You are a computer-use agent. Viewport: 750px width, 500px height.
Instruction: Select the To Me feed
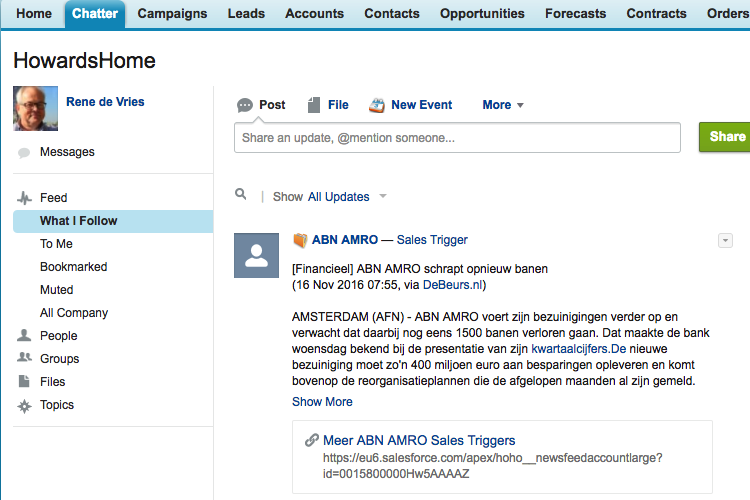coord(56,244)
